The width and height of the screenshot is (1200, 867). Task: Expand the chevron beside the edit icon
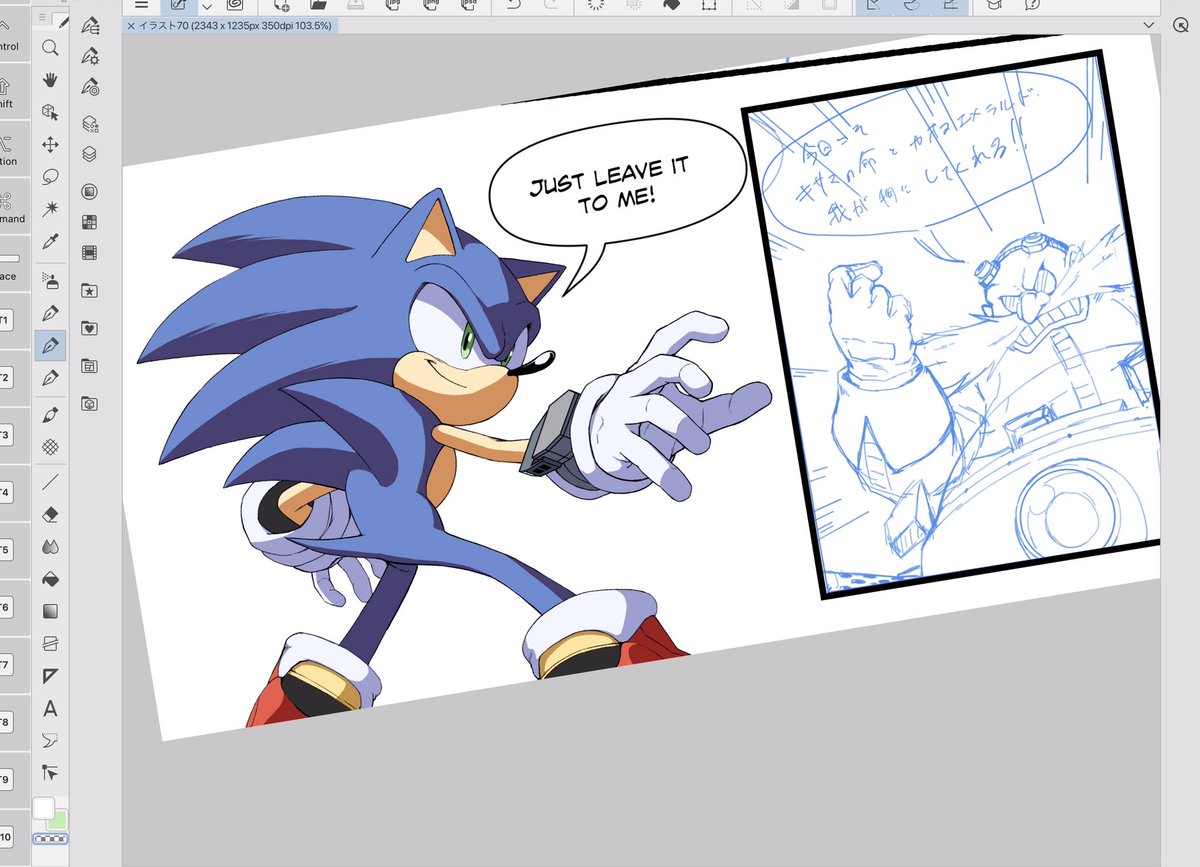[207, 6]
